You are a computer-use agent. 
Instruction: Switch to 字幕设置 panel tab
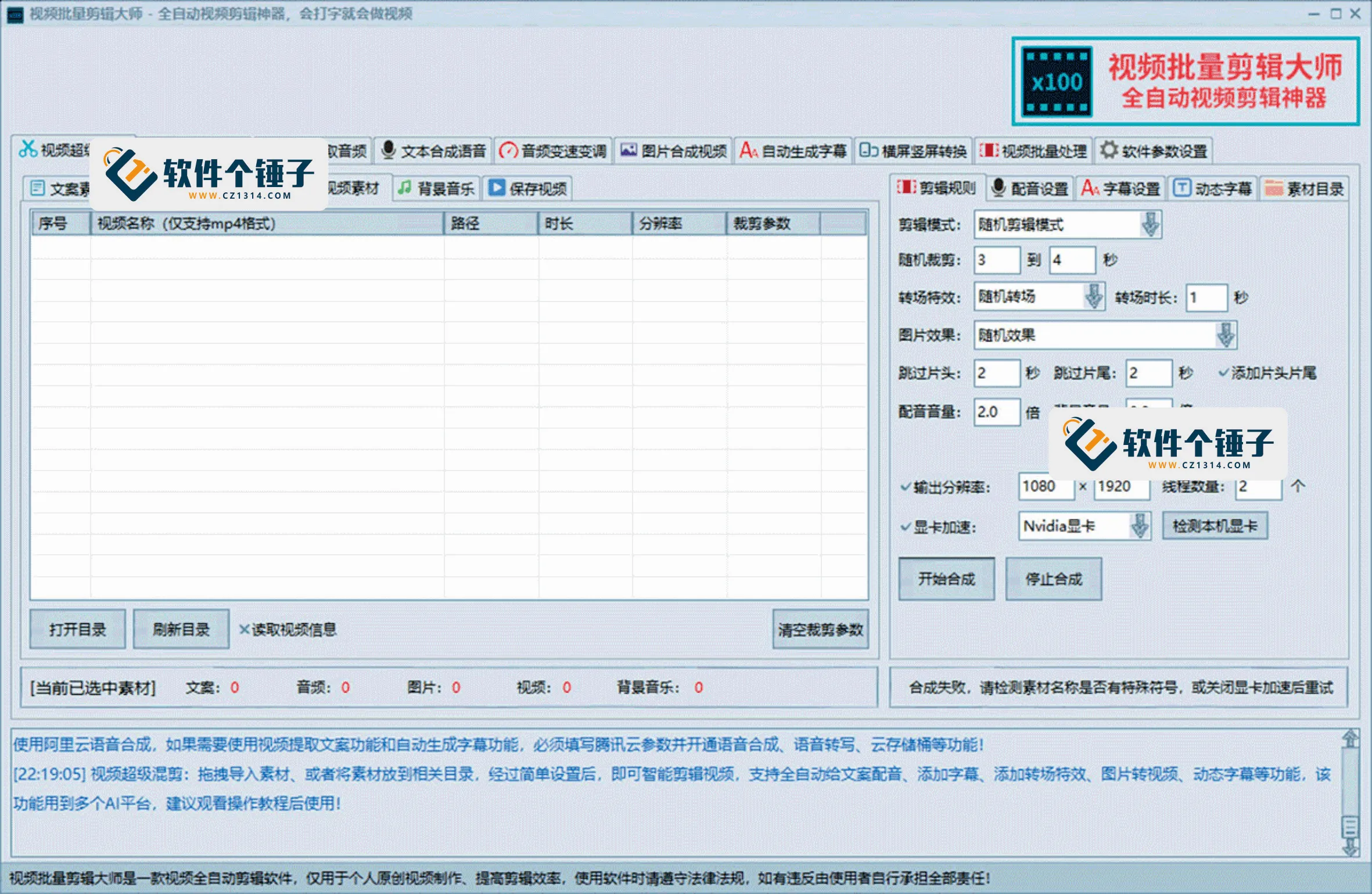[x=1122, y=188]
